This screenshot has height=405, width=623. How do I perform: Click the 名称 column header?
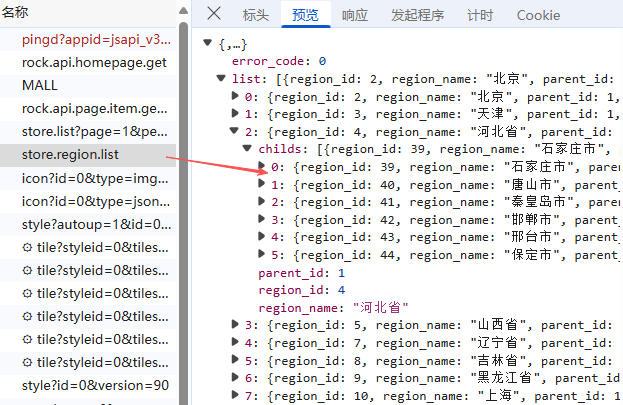(88, 12)
